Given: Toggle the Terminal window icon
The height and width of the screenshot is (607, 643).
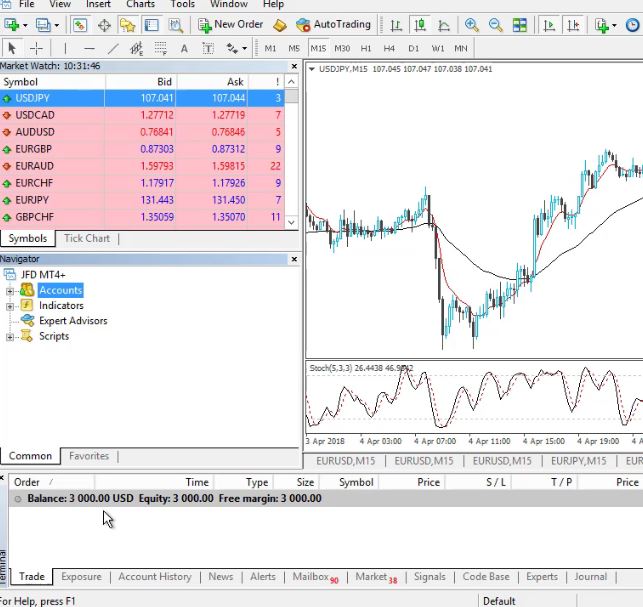Looking at the screenshot, I should coord(151,25).
